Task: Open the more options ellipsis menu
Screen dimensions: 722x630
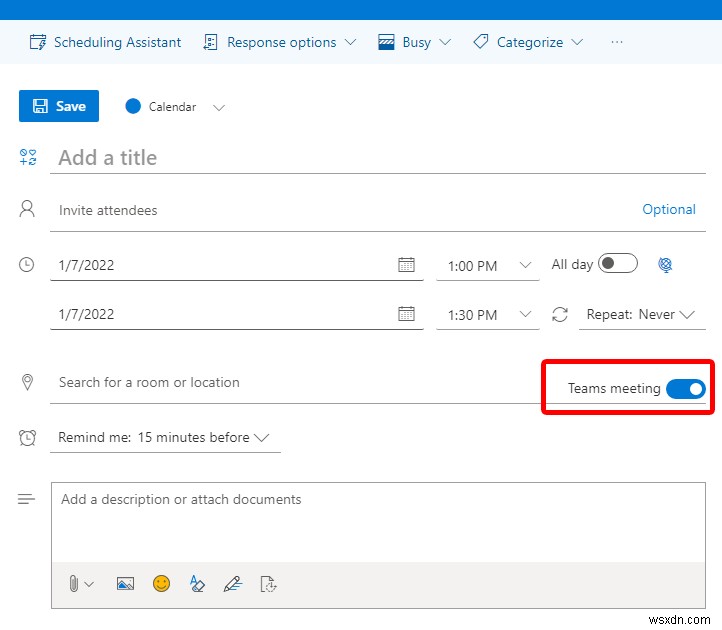Action: point(617,42)
